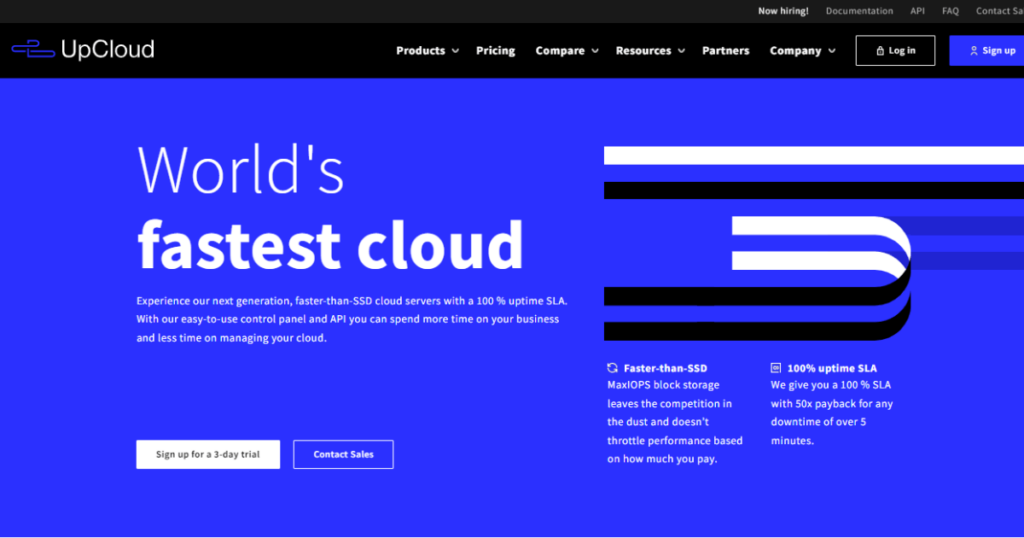Click the 100% uptime SLA icon

click(776, 368)
